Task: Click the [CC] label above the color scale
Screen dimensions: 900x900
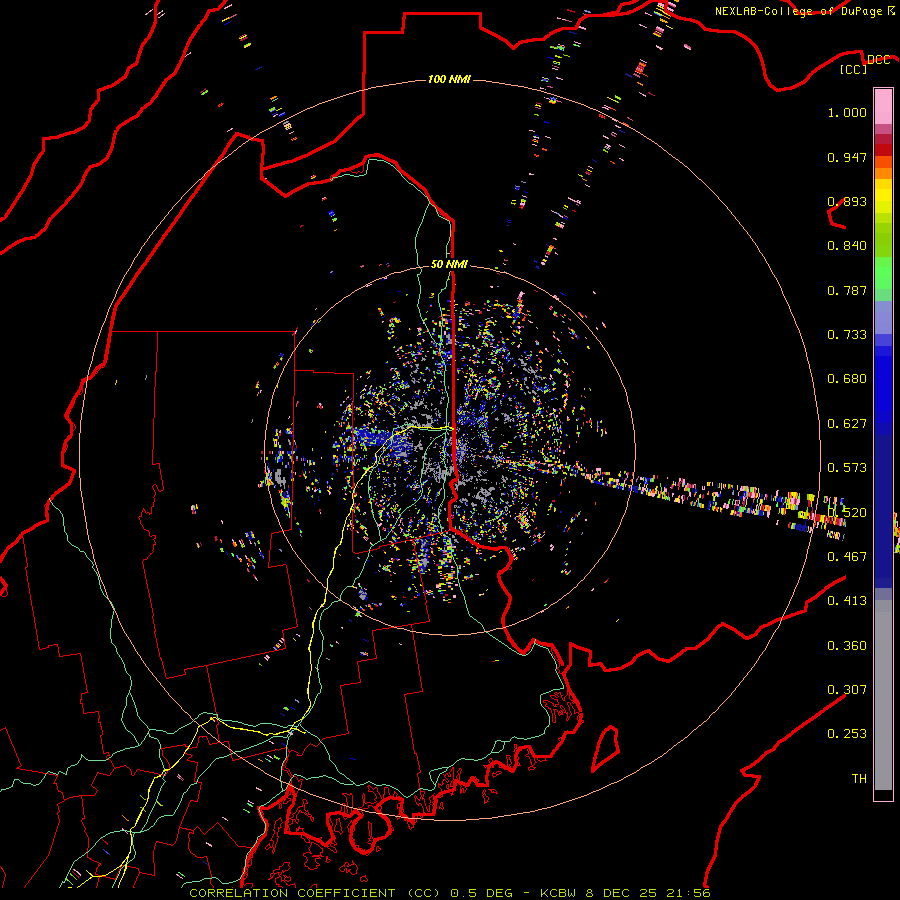Action: click(x=853, y=69)
